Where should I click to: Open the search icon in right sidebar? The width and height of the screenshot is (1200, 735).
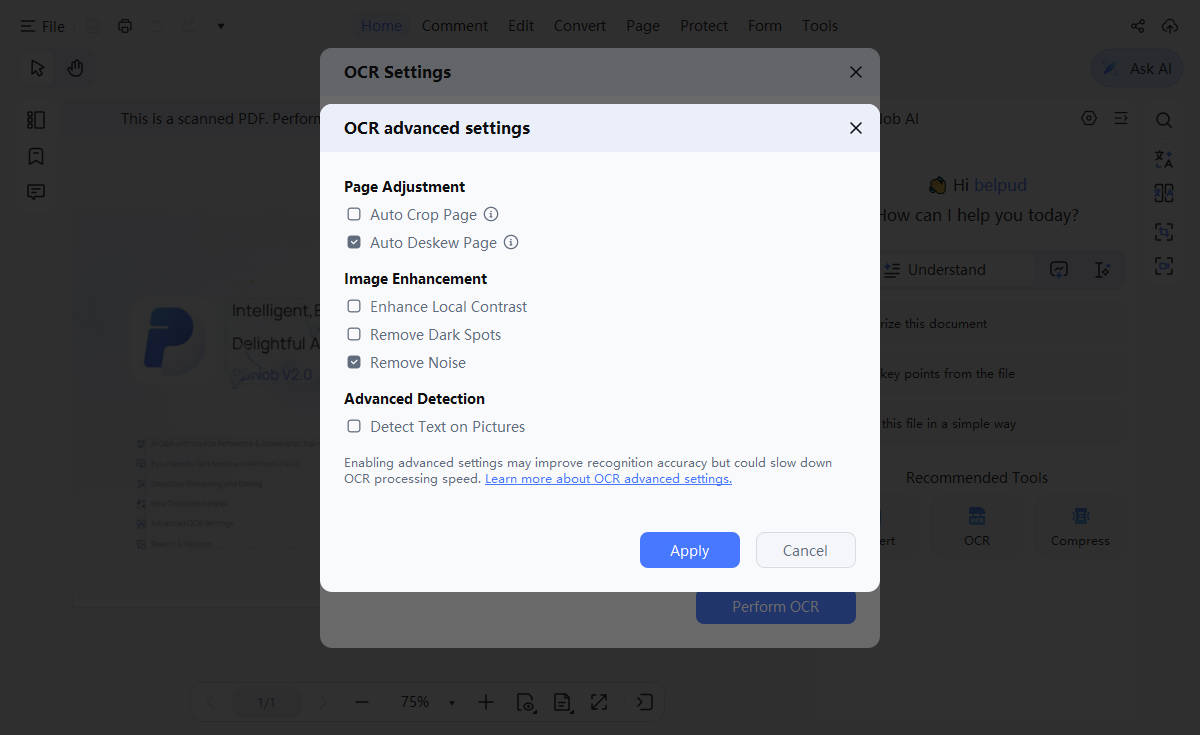[x=1164, y=120]
